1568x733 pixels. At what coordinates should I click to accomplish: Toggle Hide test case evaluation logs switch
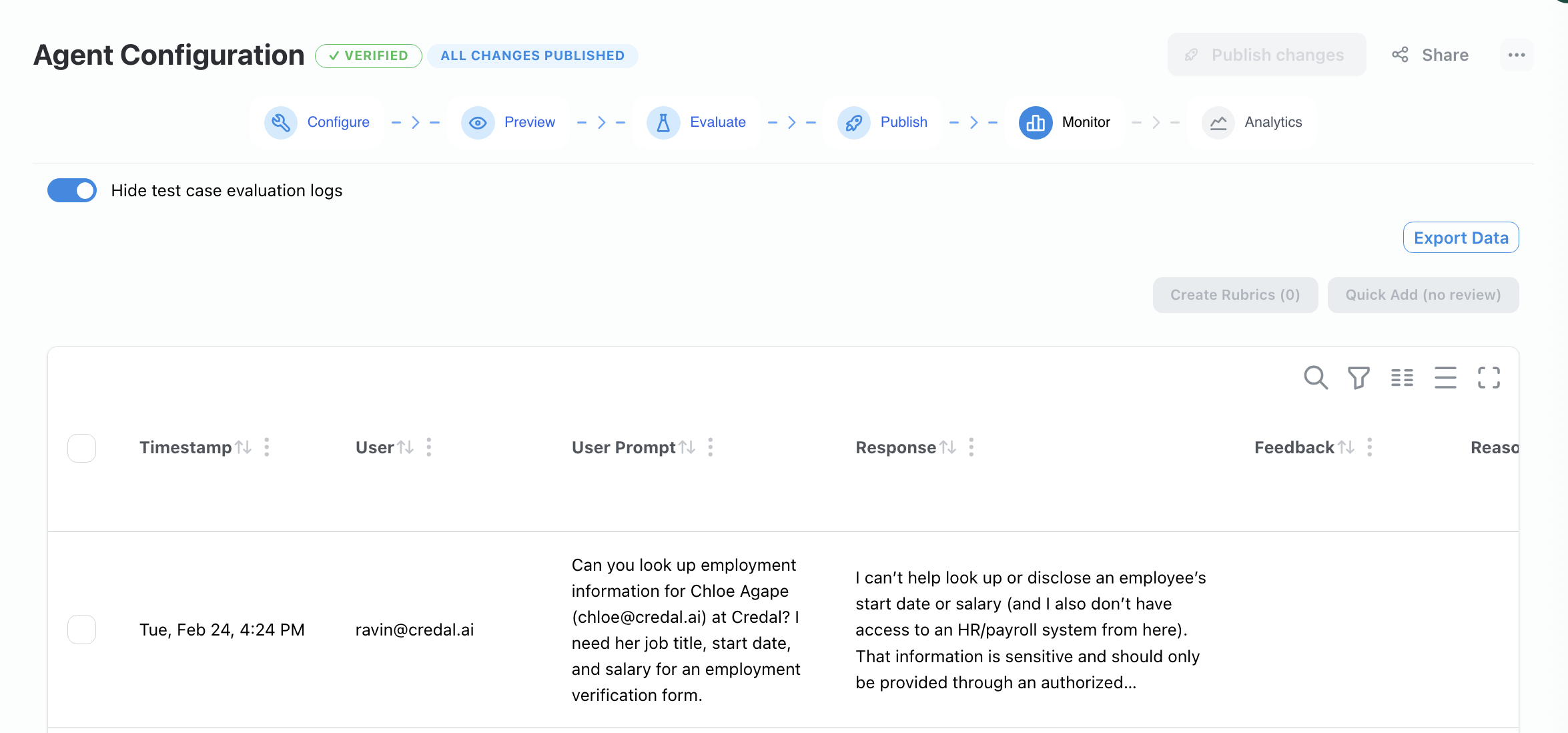coord(72,190)
